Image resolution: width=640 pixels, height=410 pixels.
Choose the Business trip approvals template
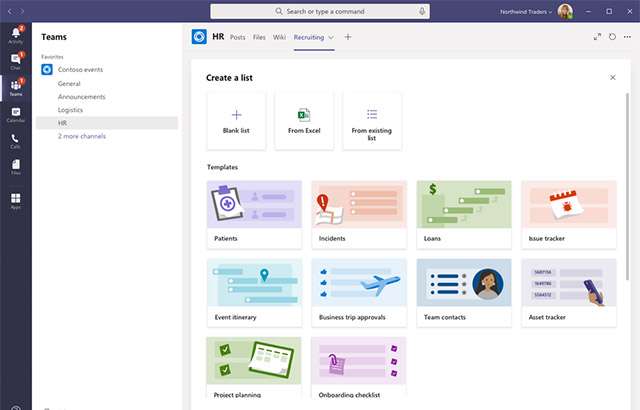[359, 293]
